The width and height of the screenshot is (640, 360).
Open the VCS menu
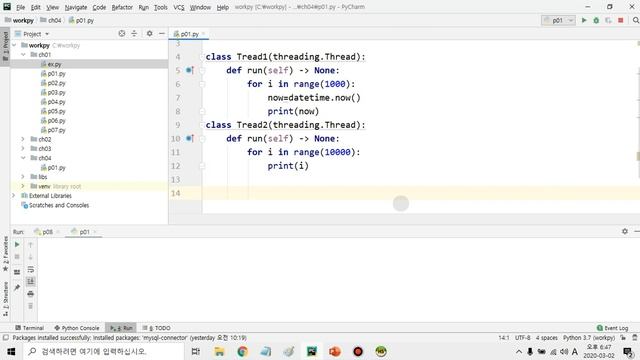click(179, 7)
